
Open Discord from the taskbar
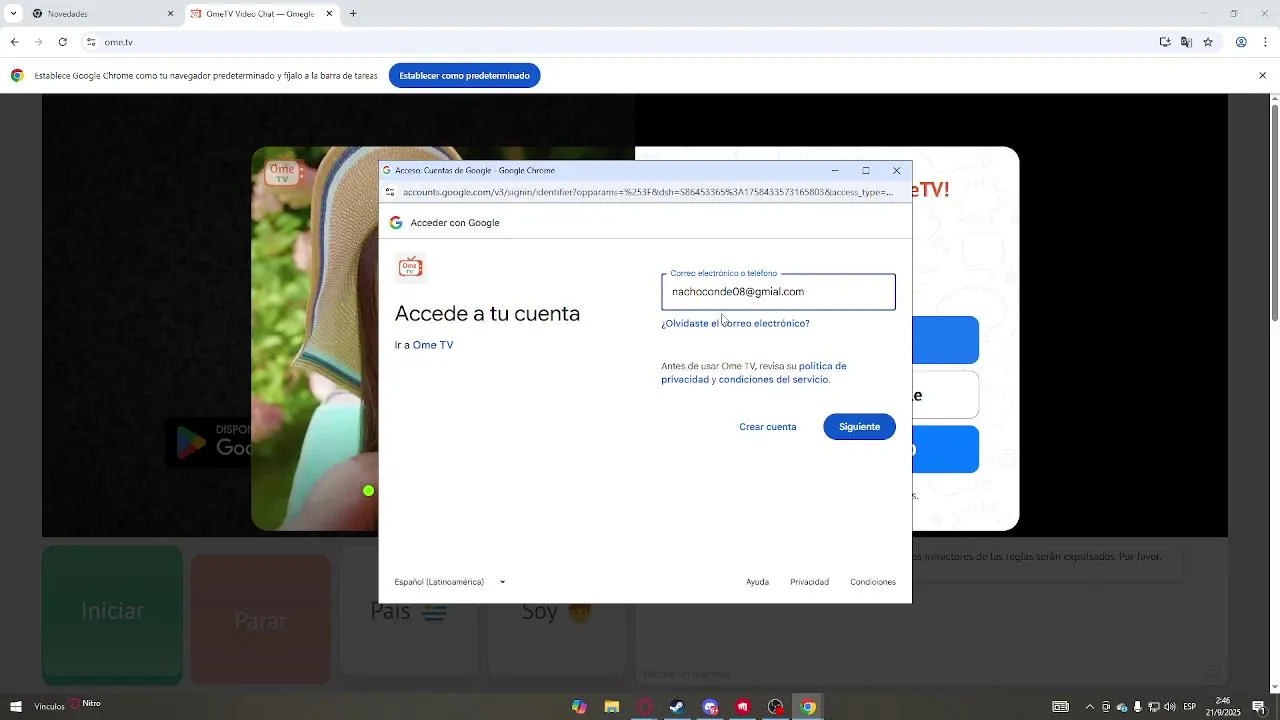710,707
